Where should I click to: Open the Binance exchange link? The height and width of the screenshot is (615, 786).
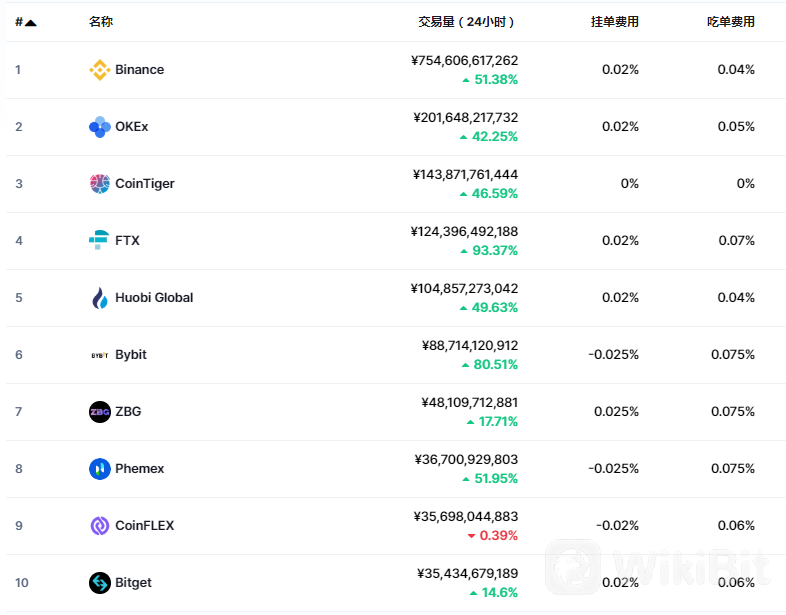coord(139,70)
